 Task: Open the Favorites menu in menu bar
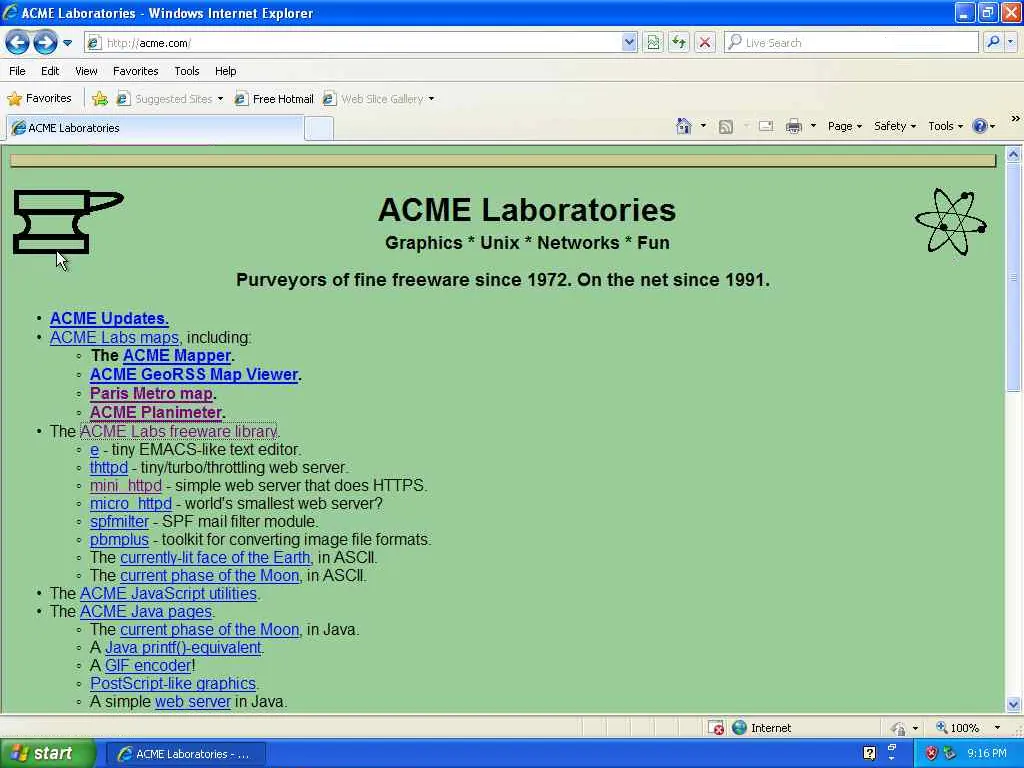pos(135,71)
